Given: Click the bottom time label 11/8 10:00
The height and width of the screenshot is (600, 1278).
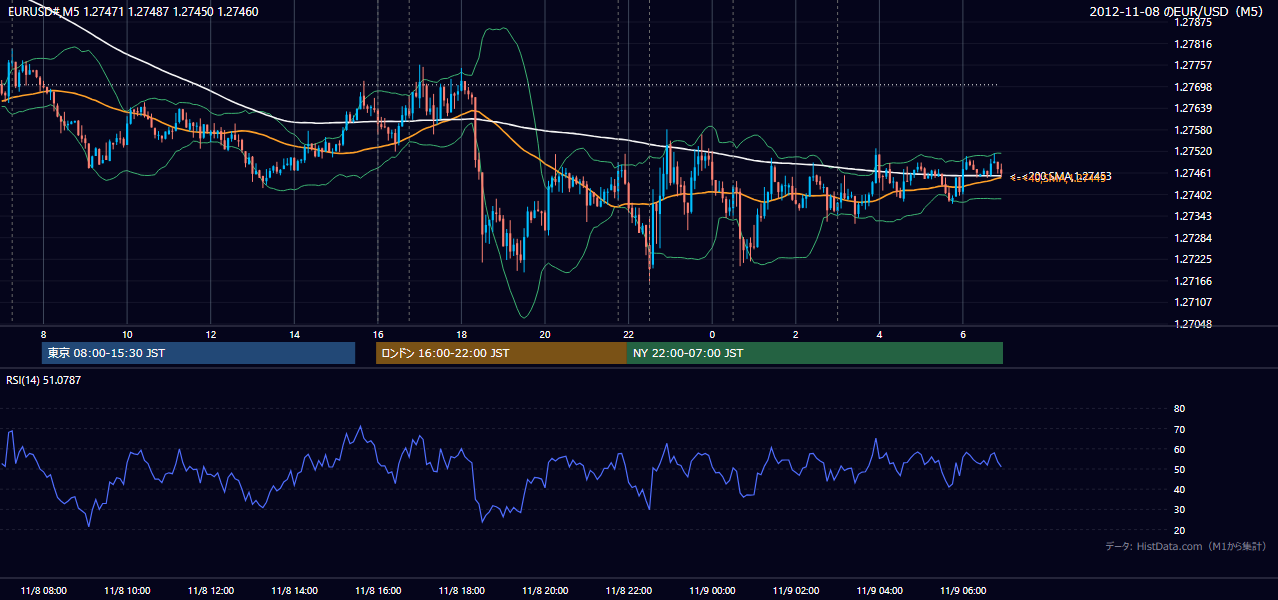Looking at the screenshot, I should (126, 590).
